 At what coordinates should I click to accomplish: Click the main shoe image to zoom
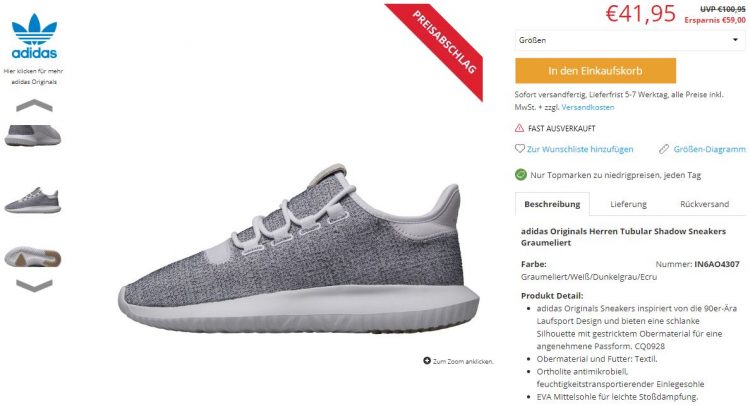click(298, 249)
